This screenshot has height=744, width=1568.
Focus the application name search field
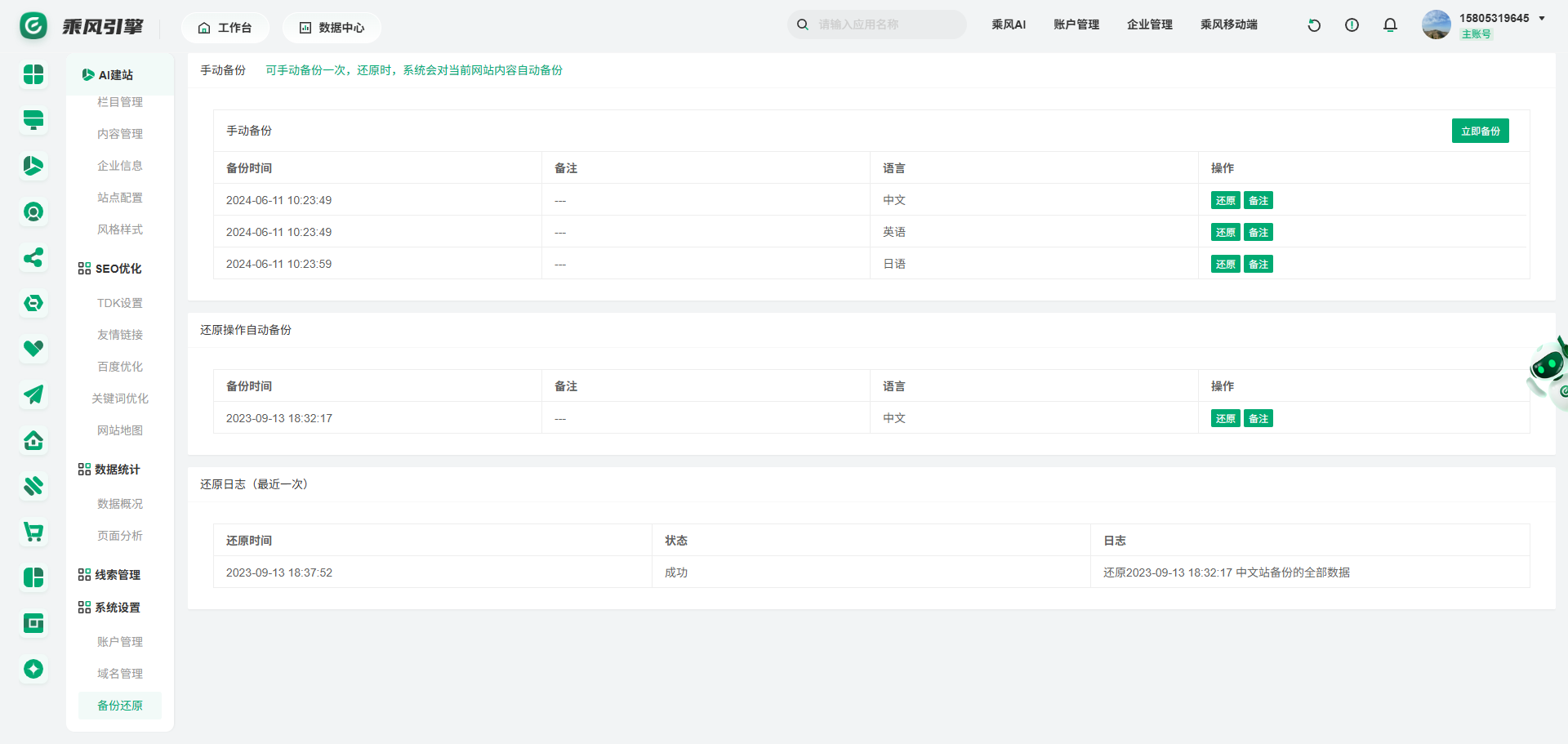(x=886, y=25)
